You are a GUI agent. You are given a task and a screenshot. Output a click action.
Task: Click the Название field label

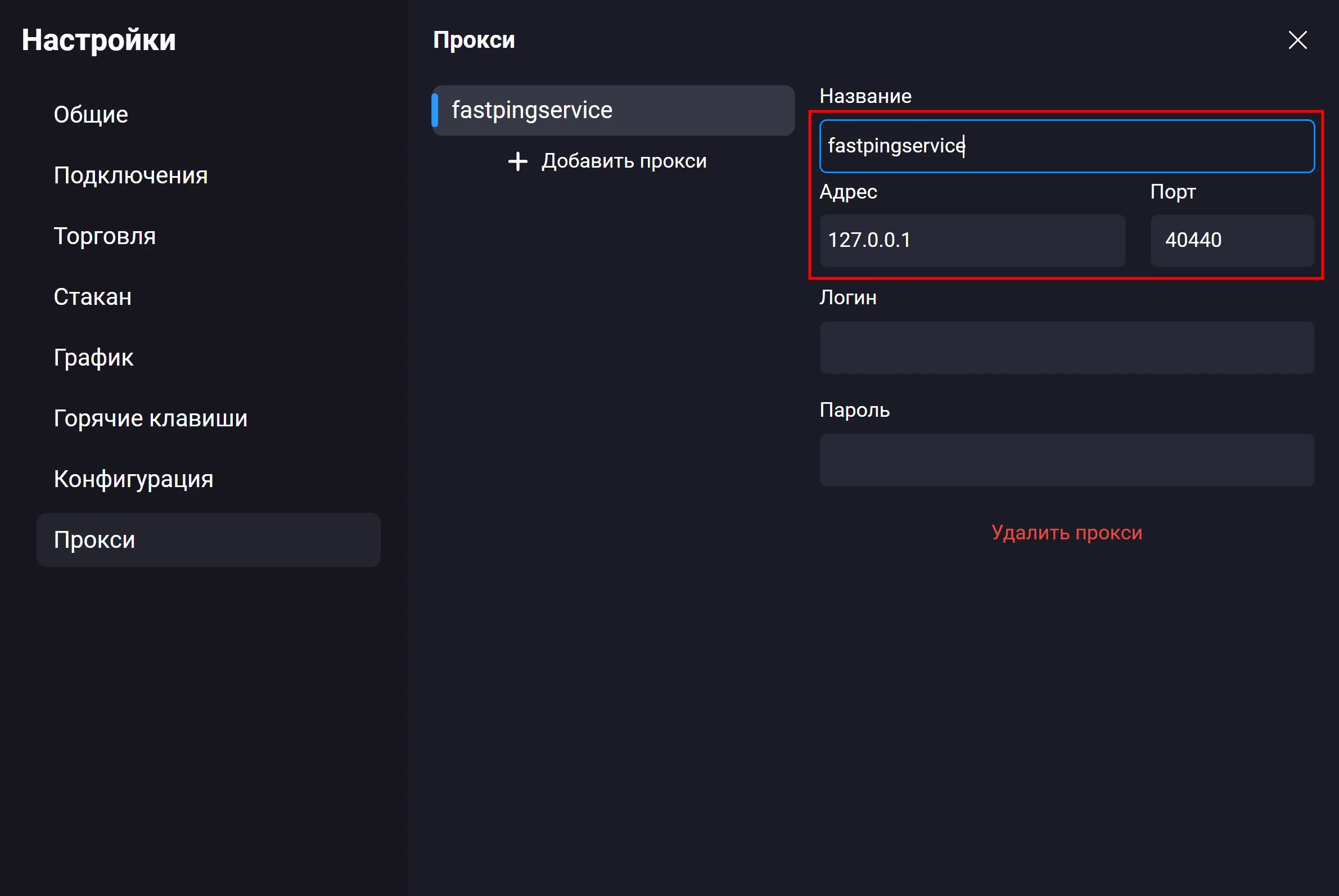(x=865, y=96)
